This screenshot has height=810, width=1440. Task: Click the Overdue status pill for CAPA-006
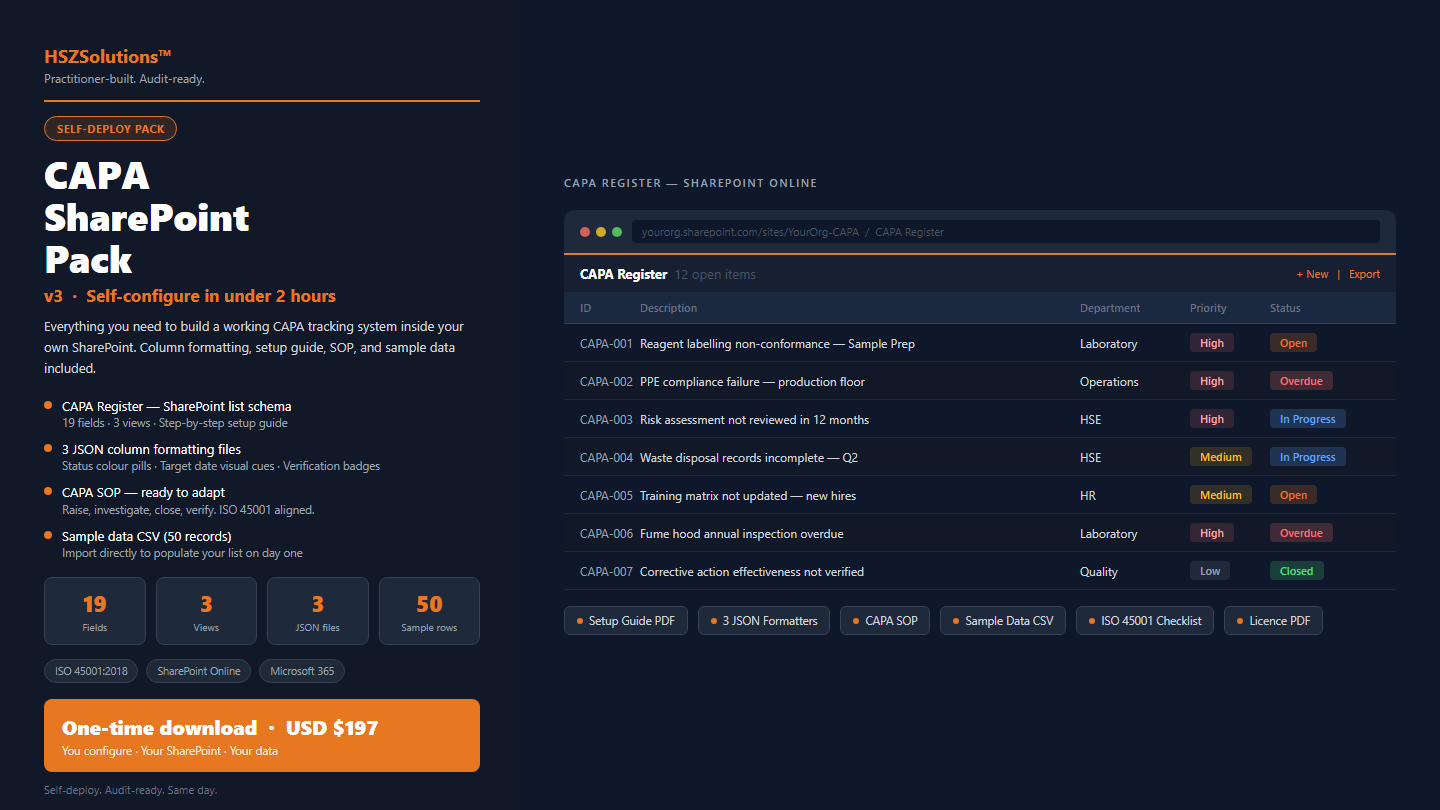point(1301,533)
